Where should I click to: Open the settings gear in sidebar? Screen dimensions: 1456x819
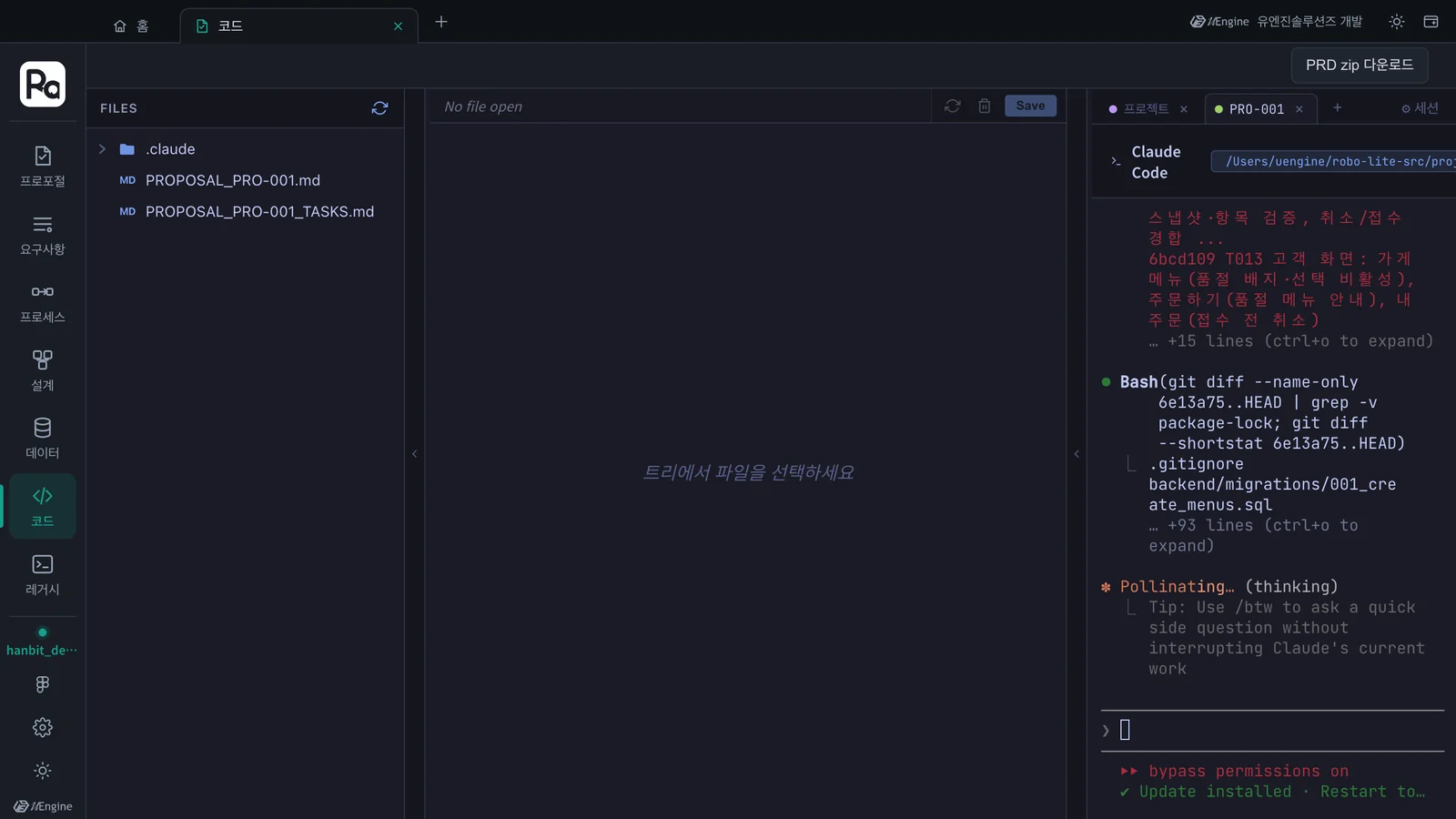click(x=43, y=727)
